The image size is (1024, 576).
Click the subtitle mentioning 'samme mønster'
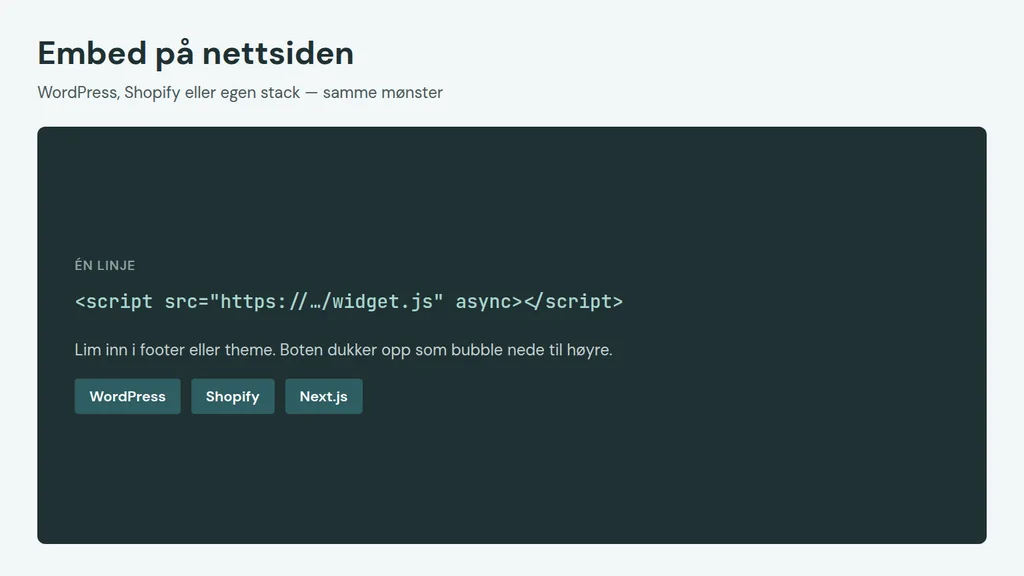tap(240, 93)
